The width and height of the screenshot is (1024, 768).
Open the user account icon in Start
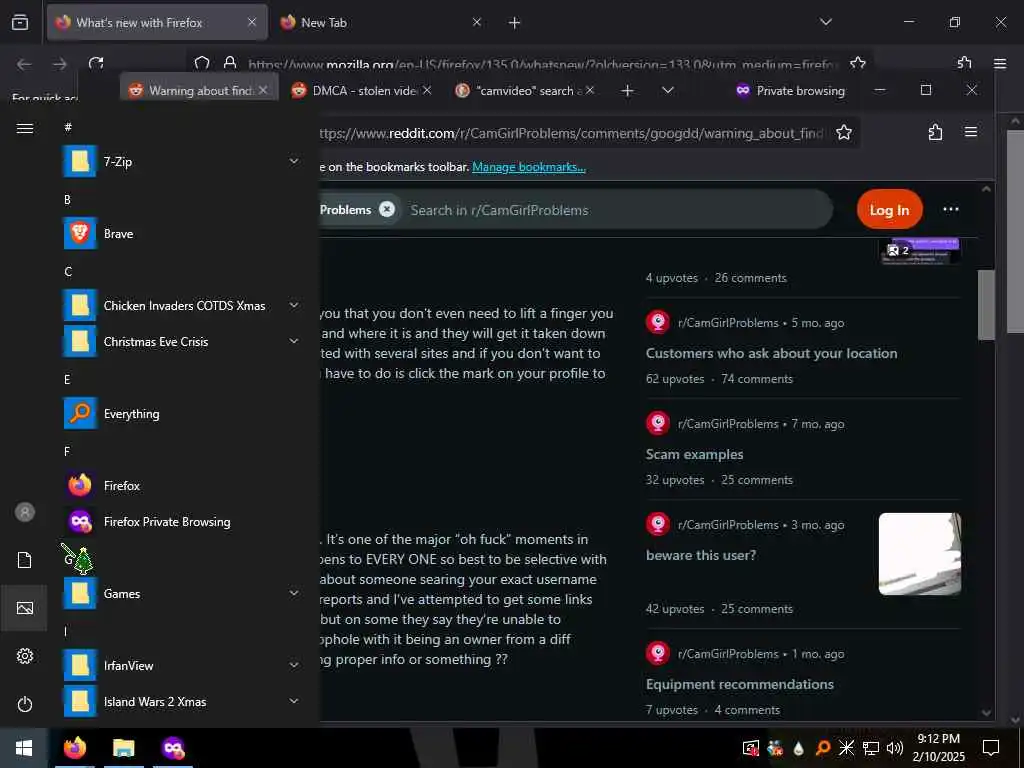[x=24, y=512]
